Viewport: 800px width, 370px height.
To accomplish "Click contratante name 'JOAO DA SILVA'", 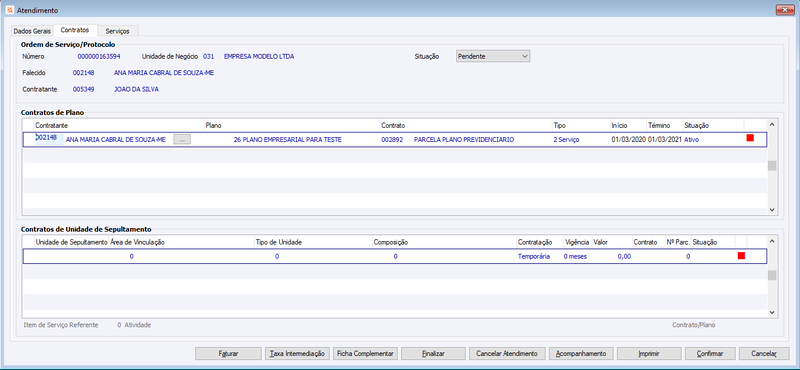I will click(x=136, y=89).
